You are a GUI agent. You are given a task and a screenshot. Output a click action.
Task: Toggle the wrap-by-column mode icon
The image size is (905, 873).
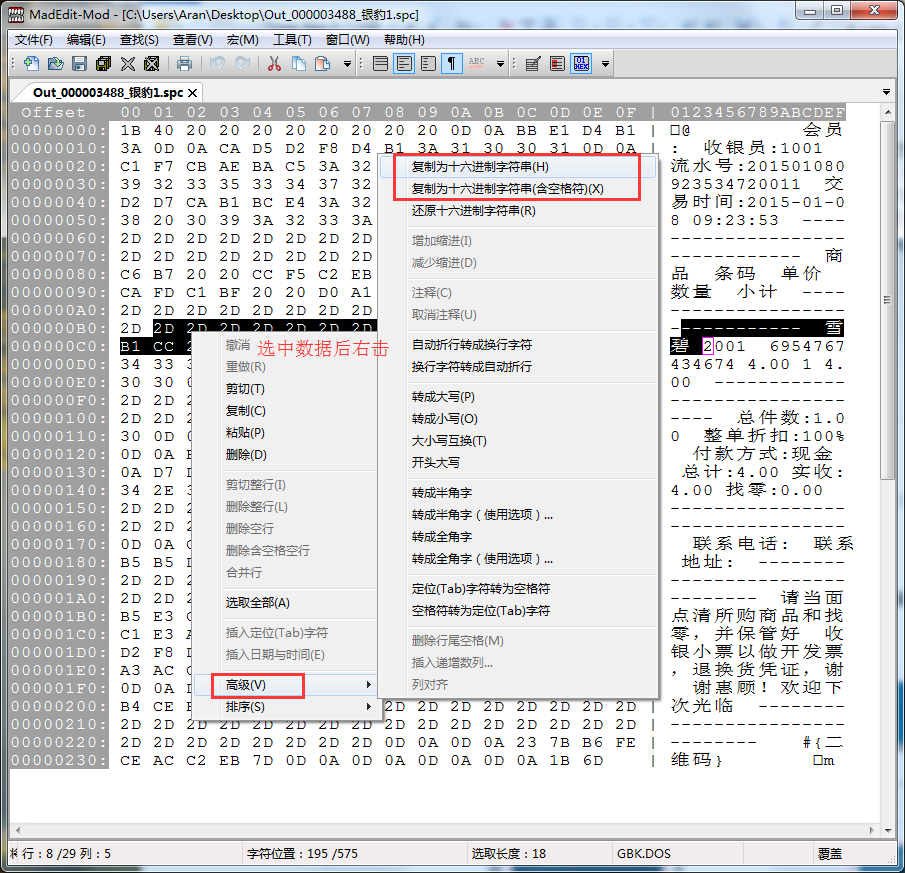coord(428,63)
